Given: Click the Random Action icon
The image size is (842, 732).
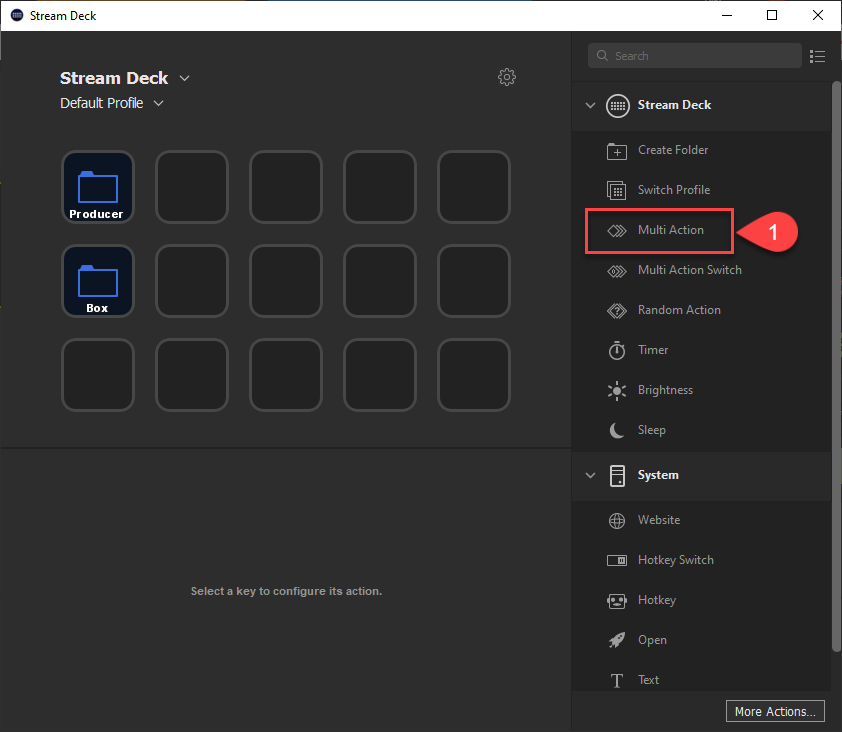Looking at the screenshot, I should click(x=616, y=310).
